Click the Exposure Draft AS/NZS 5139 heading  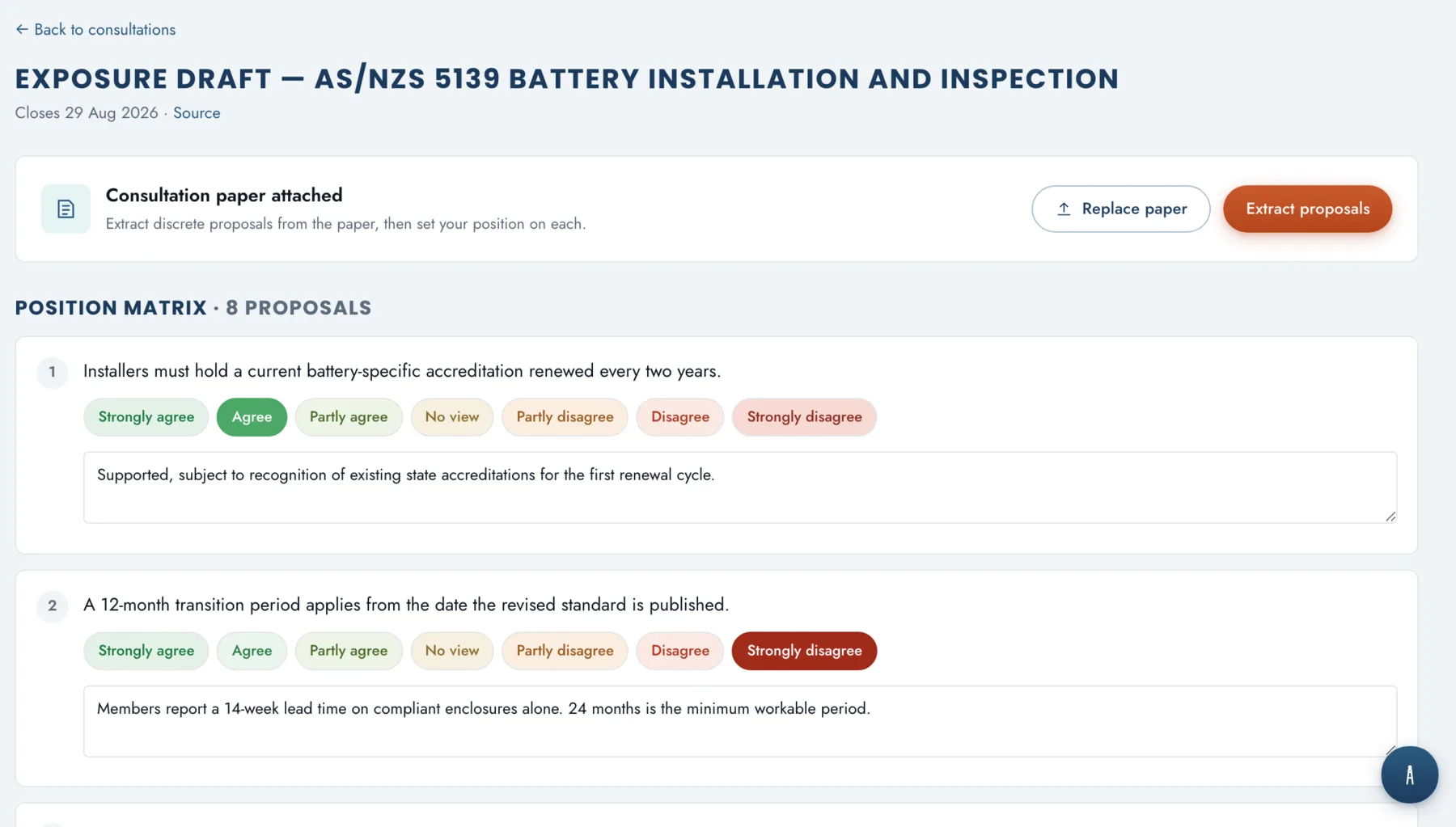(x=567, y=79)
